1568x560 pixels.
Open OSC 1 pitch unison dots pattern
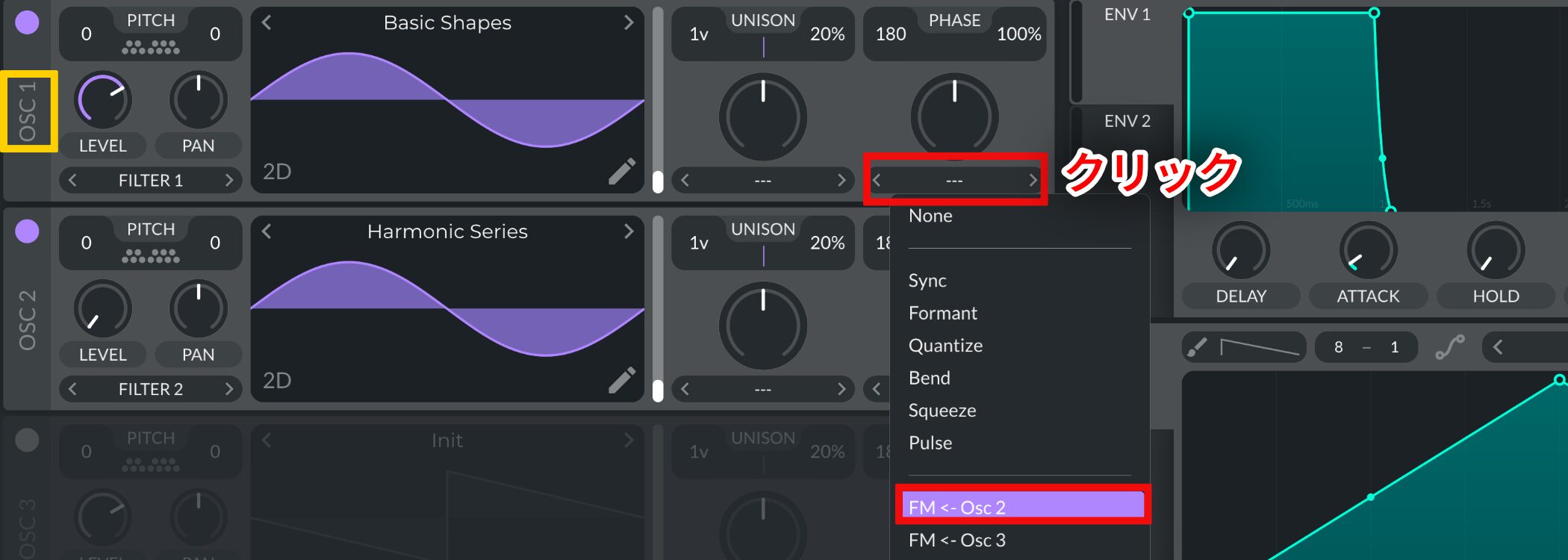(151, 48)
